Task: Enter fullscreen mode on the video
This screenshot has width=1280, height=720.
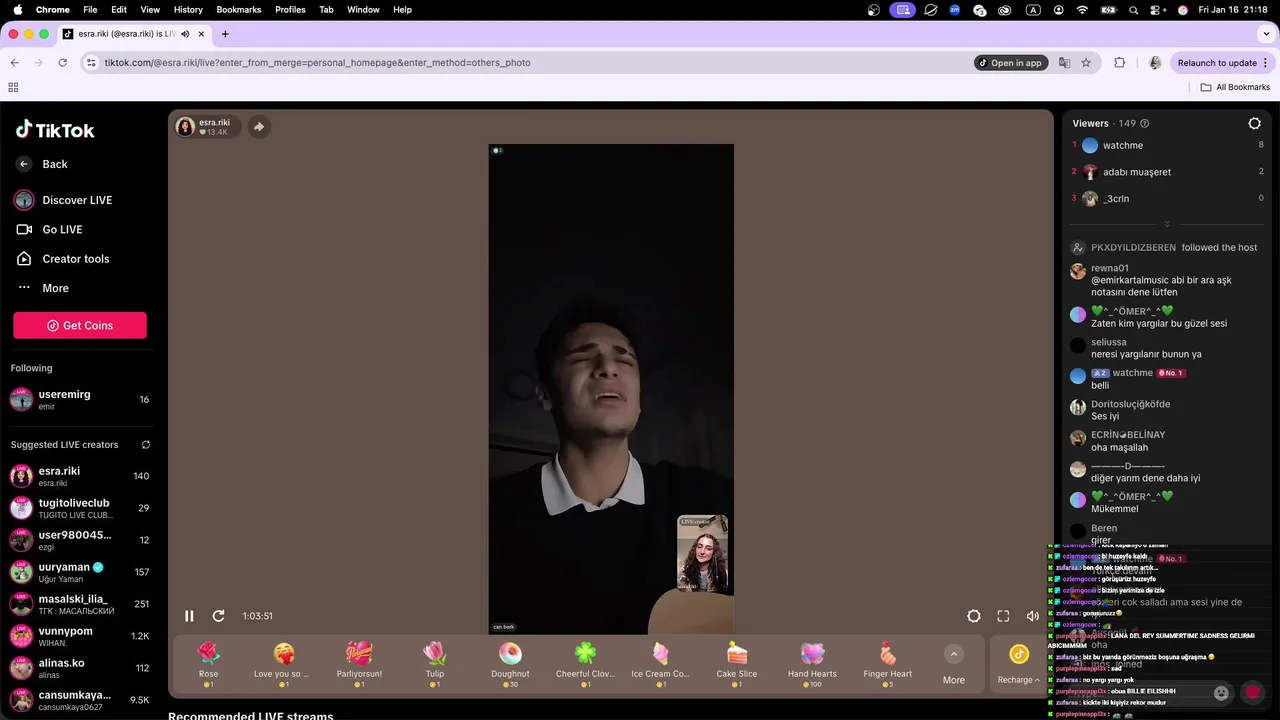Action: click(x=1003, y=616)
